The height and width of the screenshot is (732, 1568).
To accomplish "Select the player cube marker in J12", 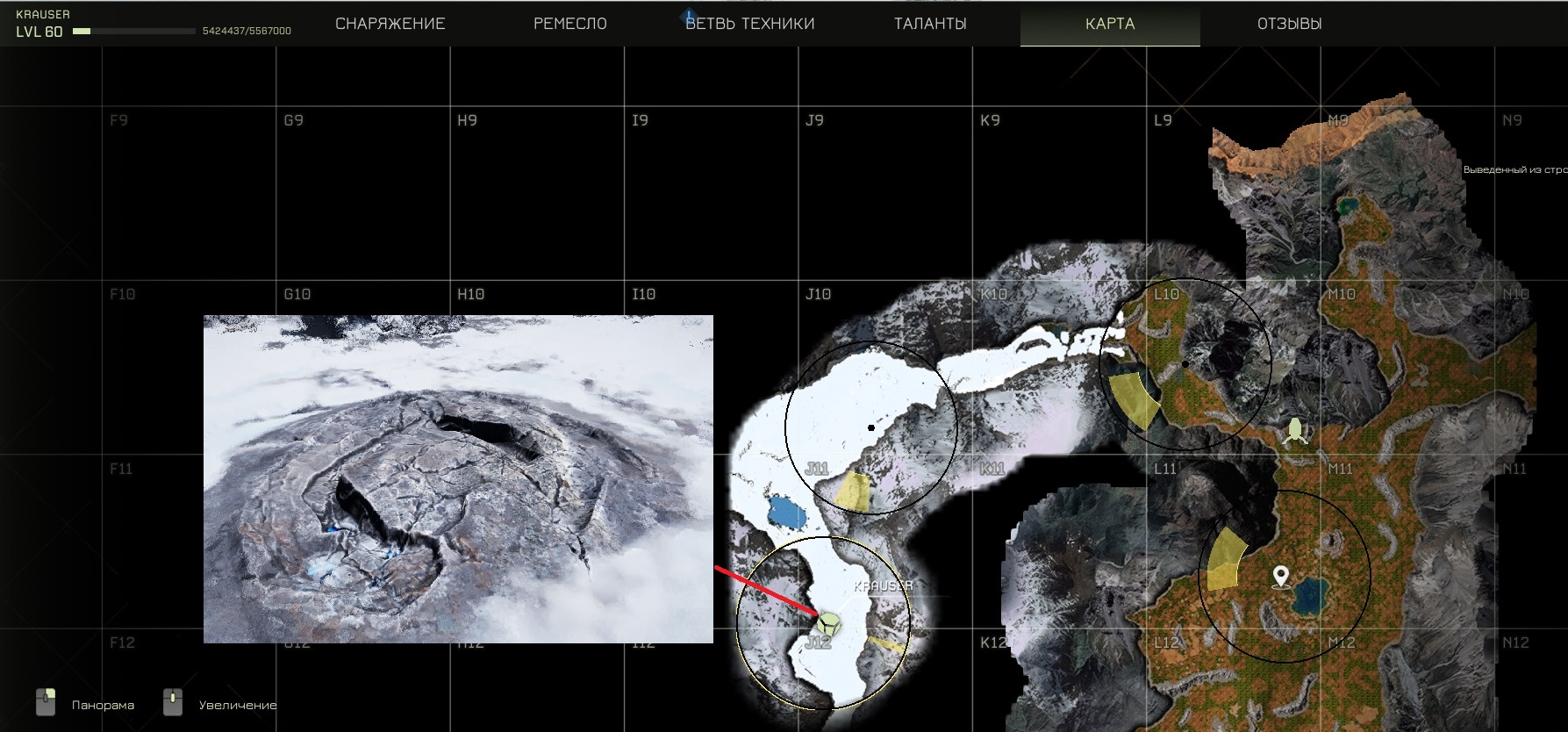I will tap(827, 624).
